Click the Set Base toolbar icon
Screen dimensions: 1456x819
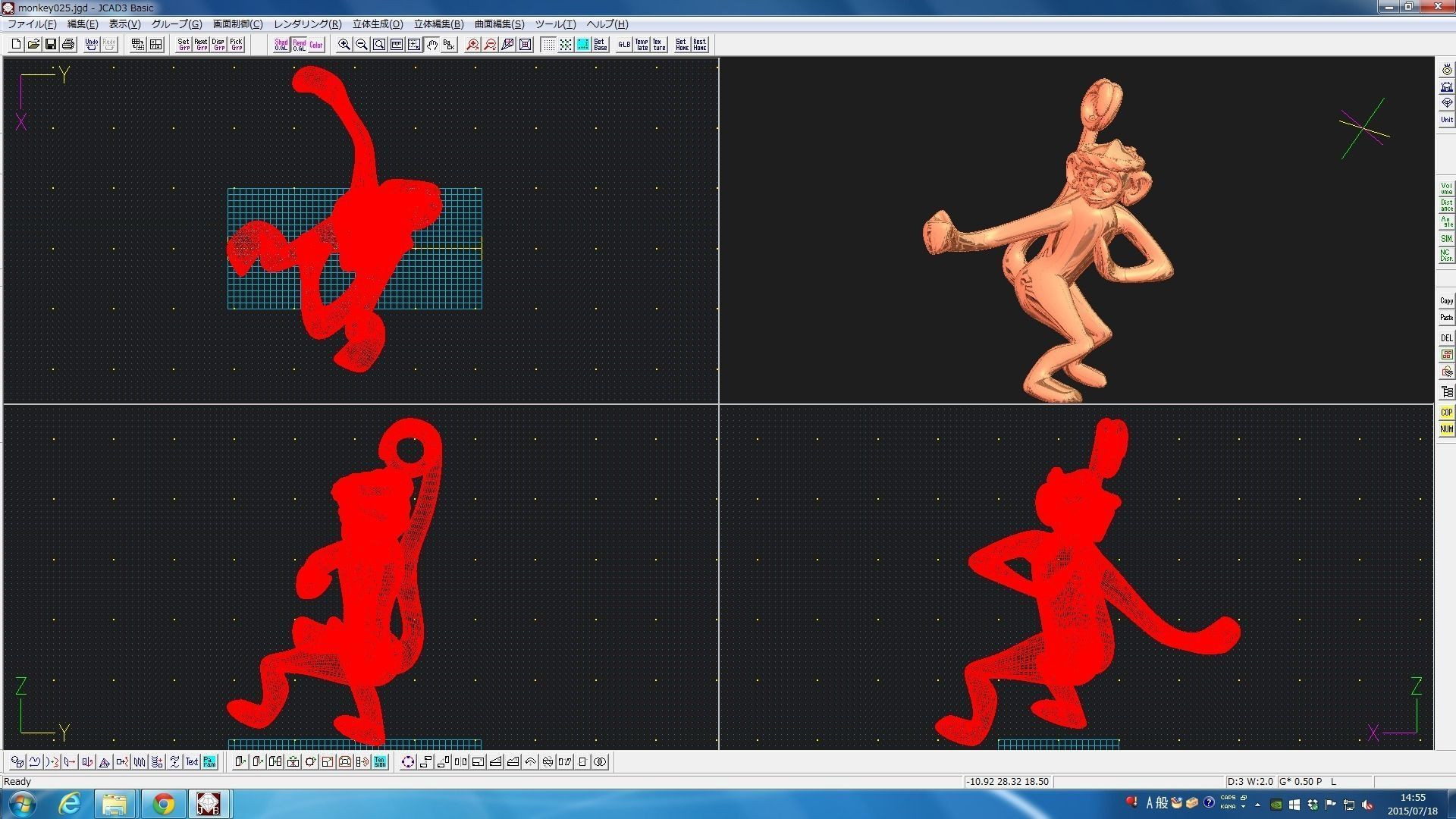pyautogui.click(x=601, y=45)
